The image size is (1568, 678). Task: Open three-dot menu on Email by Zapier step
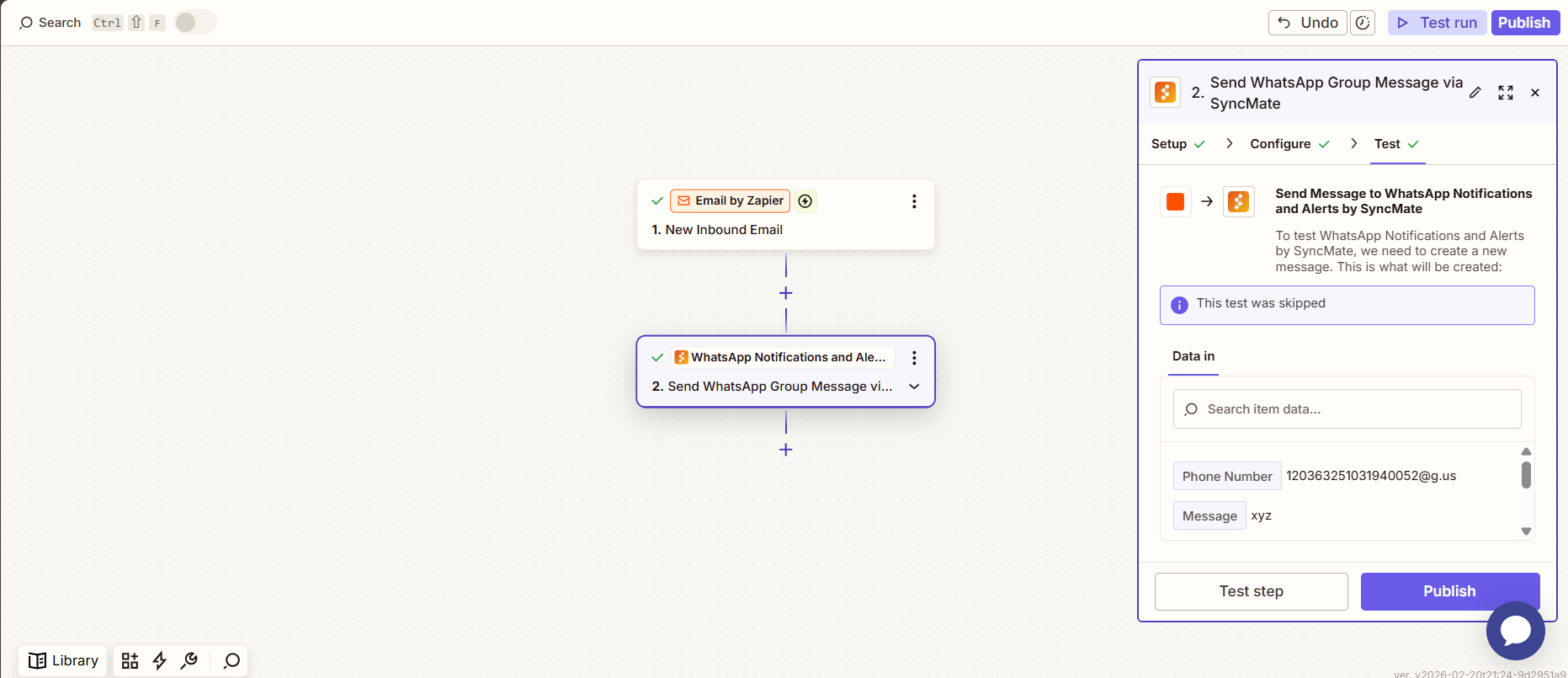[x=914, y=201]
